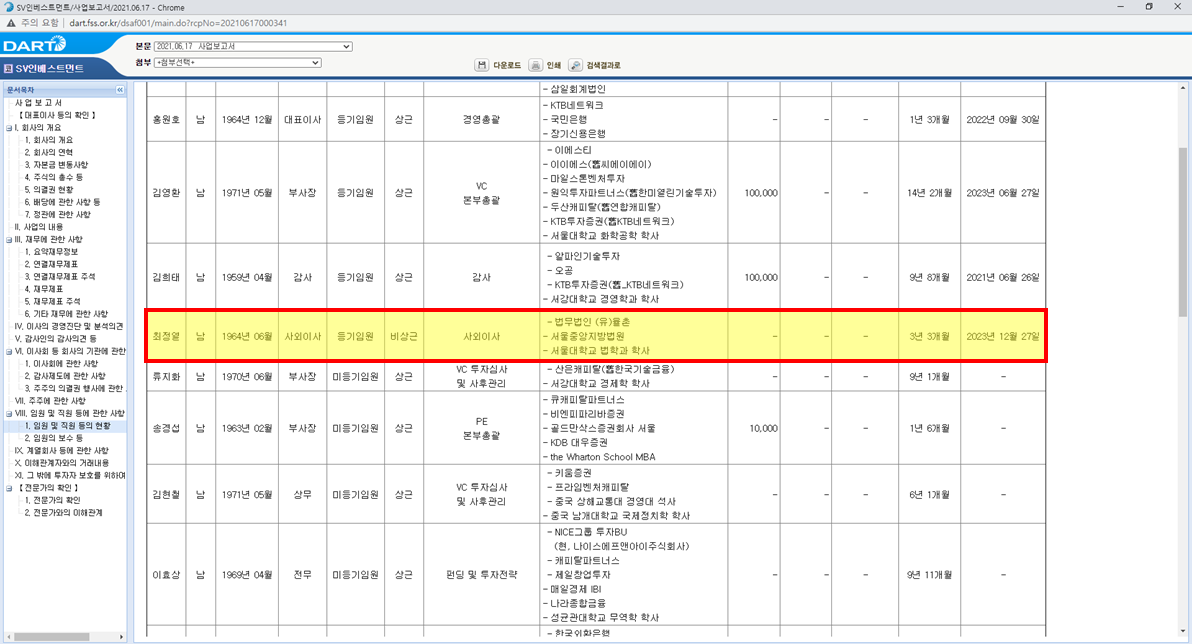Select 2. 전문가와의 이해관계
Viewport: 1192px width, 644px height.
point(63,512)
